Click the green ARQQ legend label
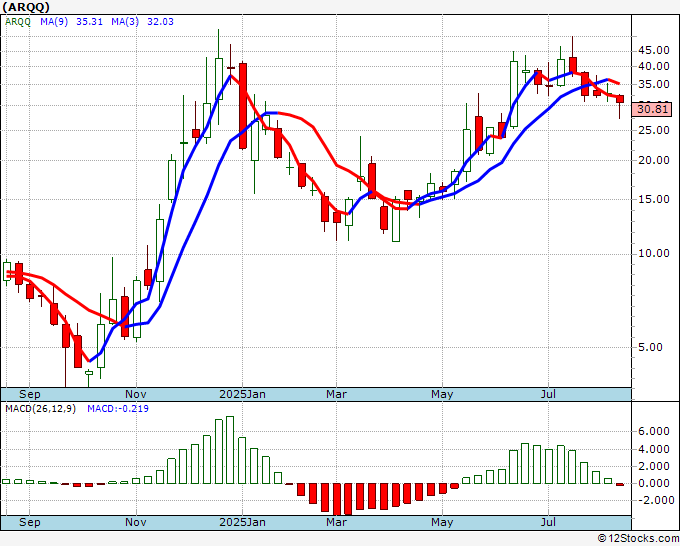This screenshot has height=546, width=680. click(18, 22)
